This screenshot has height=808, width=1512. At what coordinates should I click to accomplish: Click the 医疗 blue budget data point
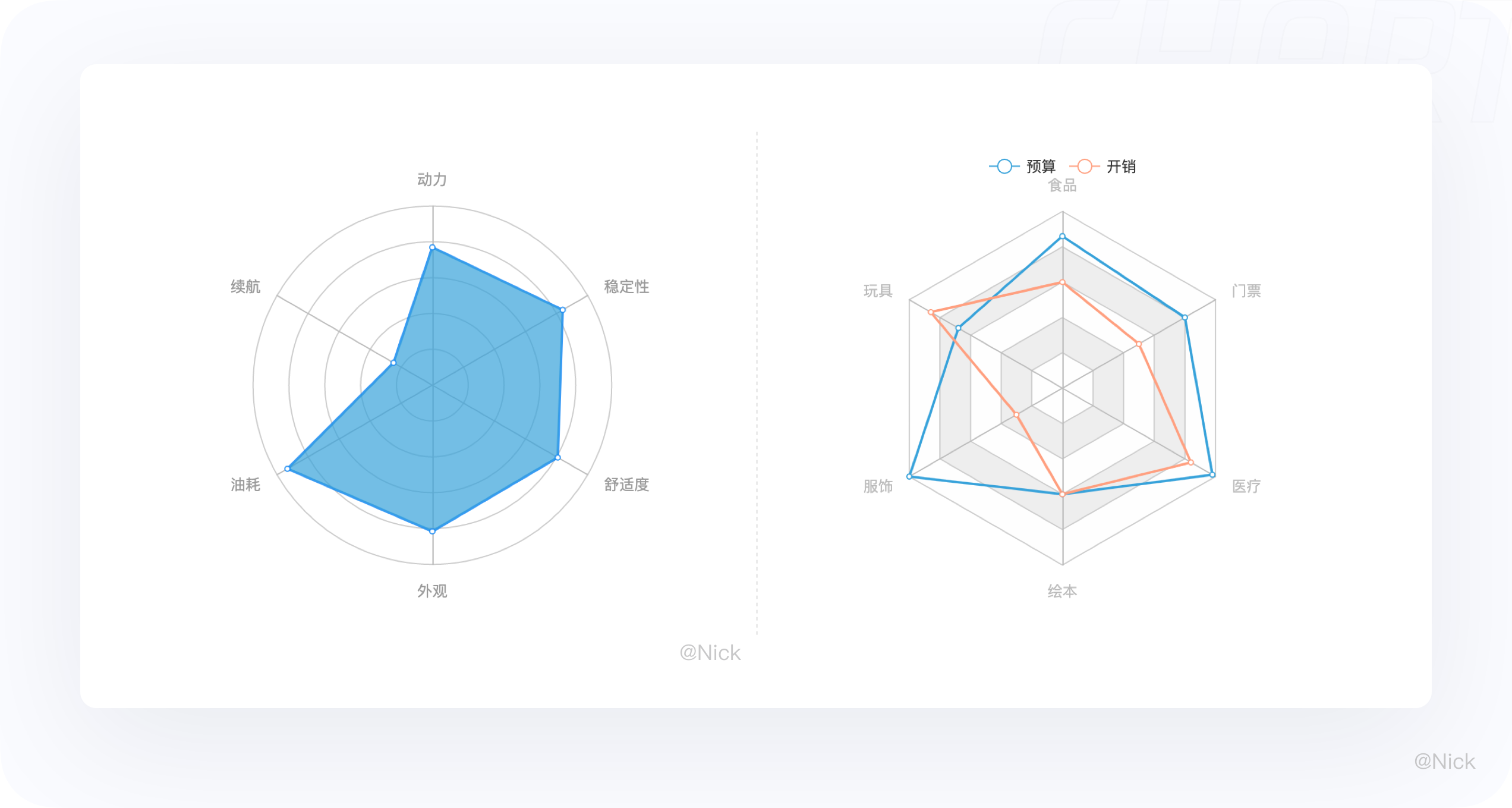click(1212, 475)
